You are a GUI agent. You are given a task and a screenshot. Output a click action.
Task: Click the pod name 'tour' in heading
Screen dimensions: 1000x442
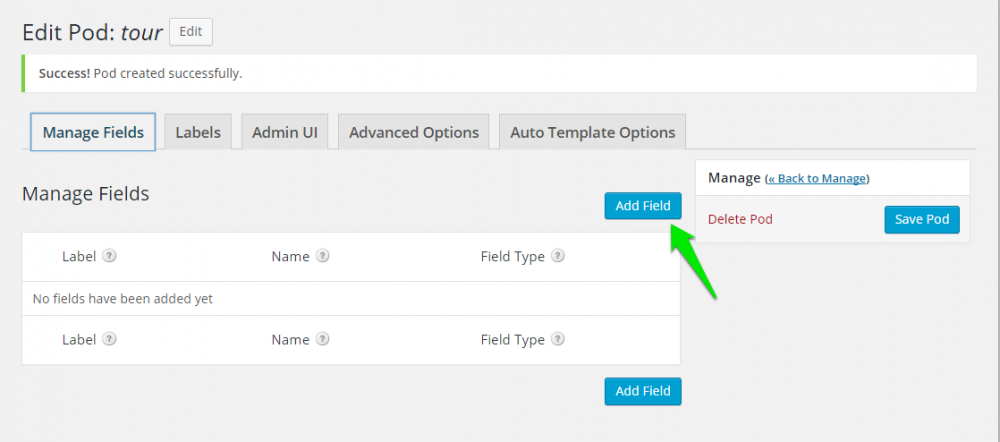pos(141,32)
